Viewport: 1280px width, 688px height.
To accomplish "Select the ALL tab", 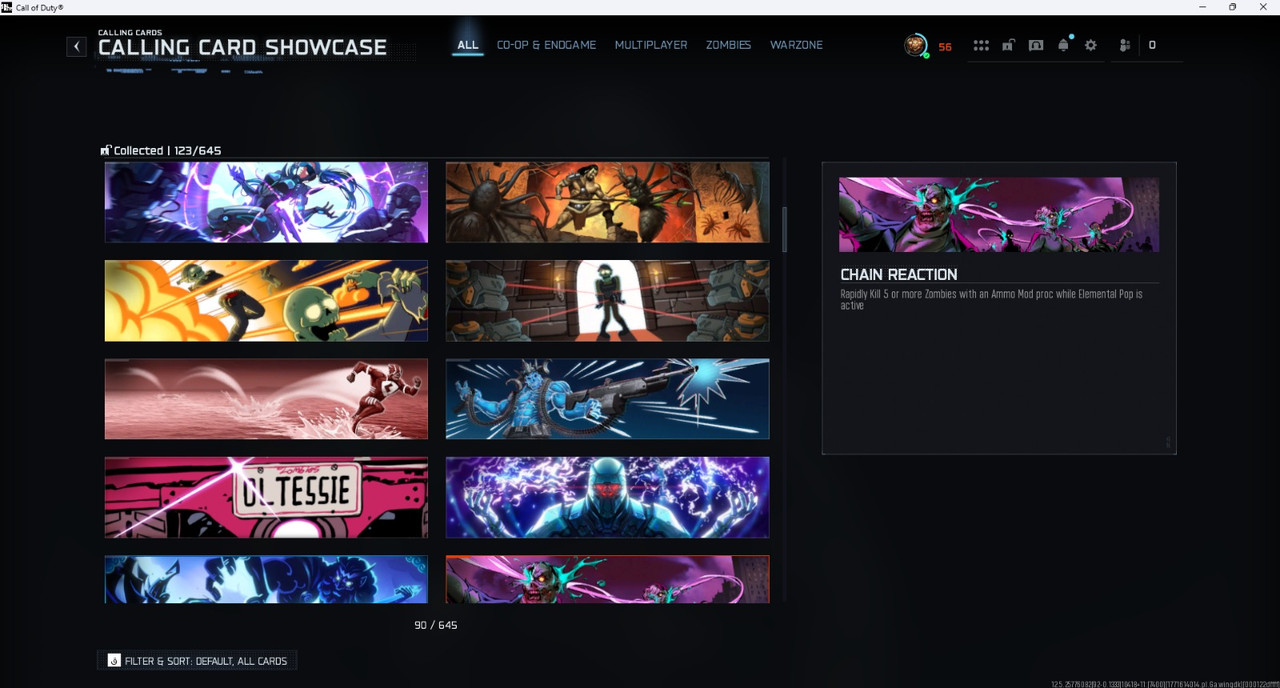I will click(x=468, y=45).
